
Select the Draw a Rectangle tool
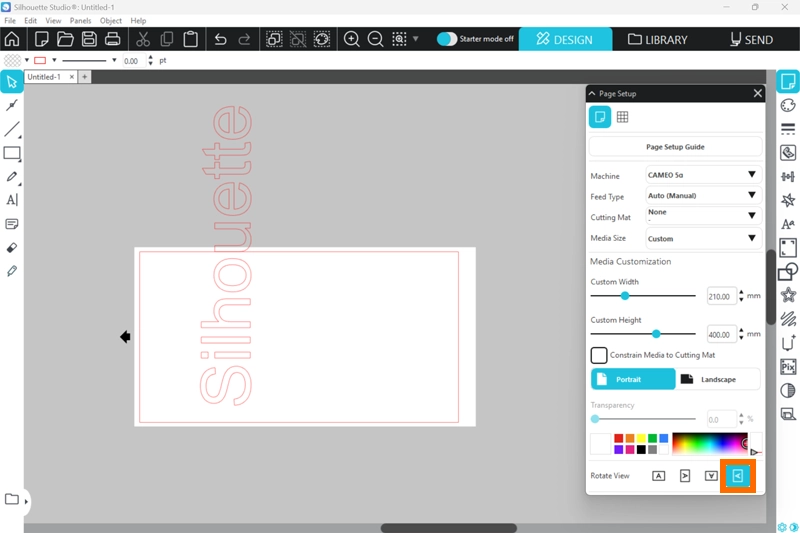[12, 153]
